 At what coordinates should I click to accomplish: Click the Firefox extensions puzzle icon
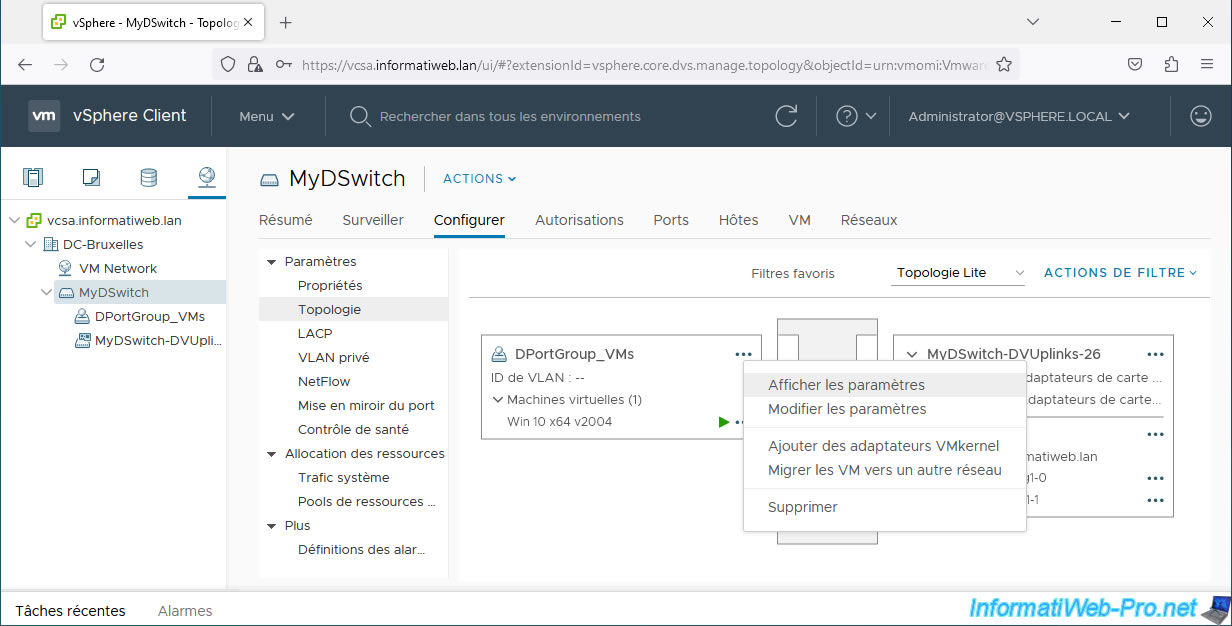click(1171, 64)
